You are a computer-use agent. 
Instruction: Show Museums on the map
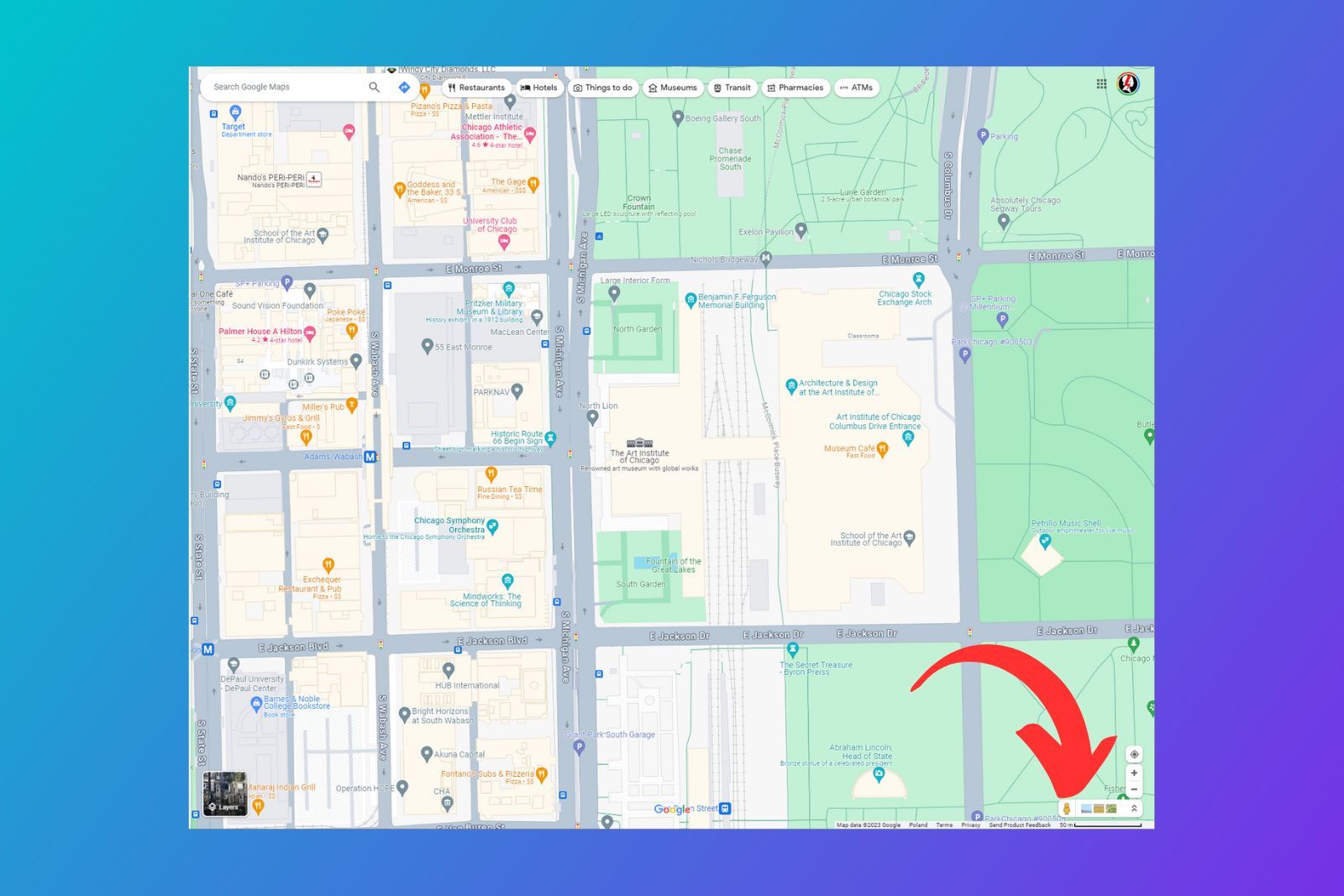pyautogui.click(x=672, y=87)
